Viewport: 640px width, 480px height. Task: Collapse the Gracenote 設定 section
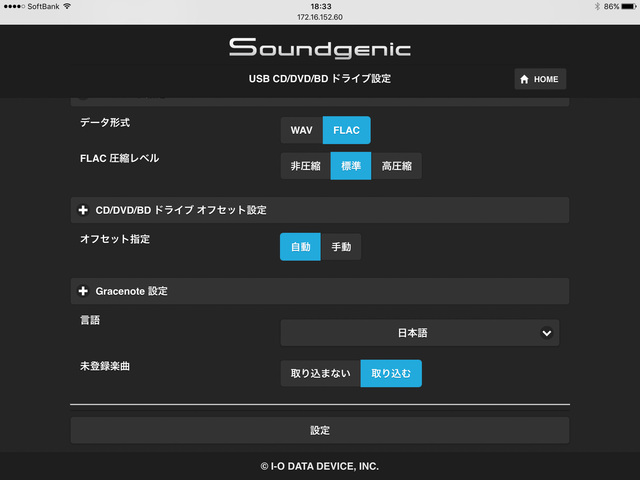pyautogui.click(x=84, y=291)
